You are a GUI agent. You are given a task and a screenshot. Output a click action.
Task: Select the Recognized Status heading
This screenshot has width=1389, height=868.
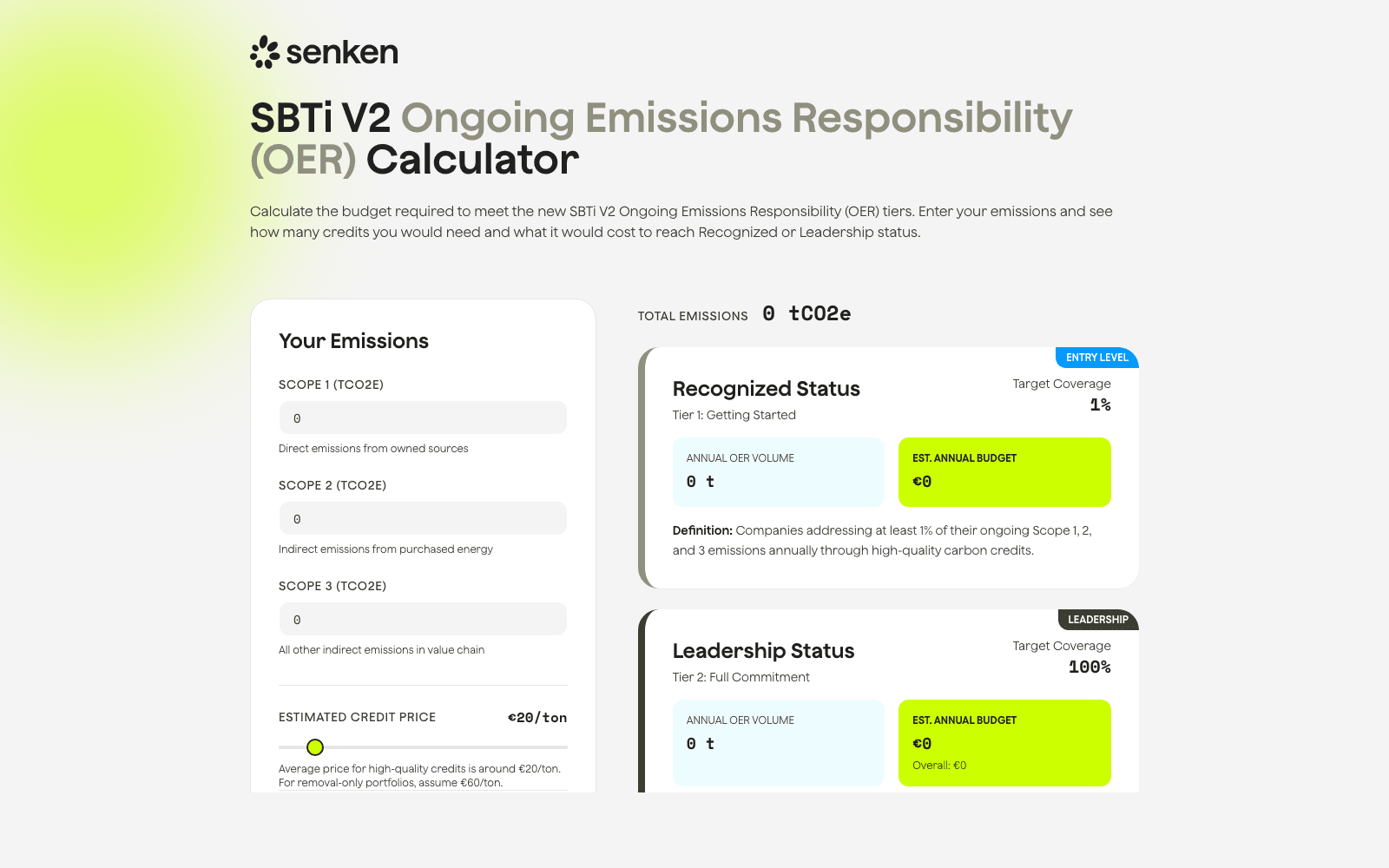766,389
